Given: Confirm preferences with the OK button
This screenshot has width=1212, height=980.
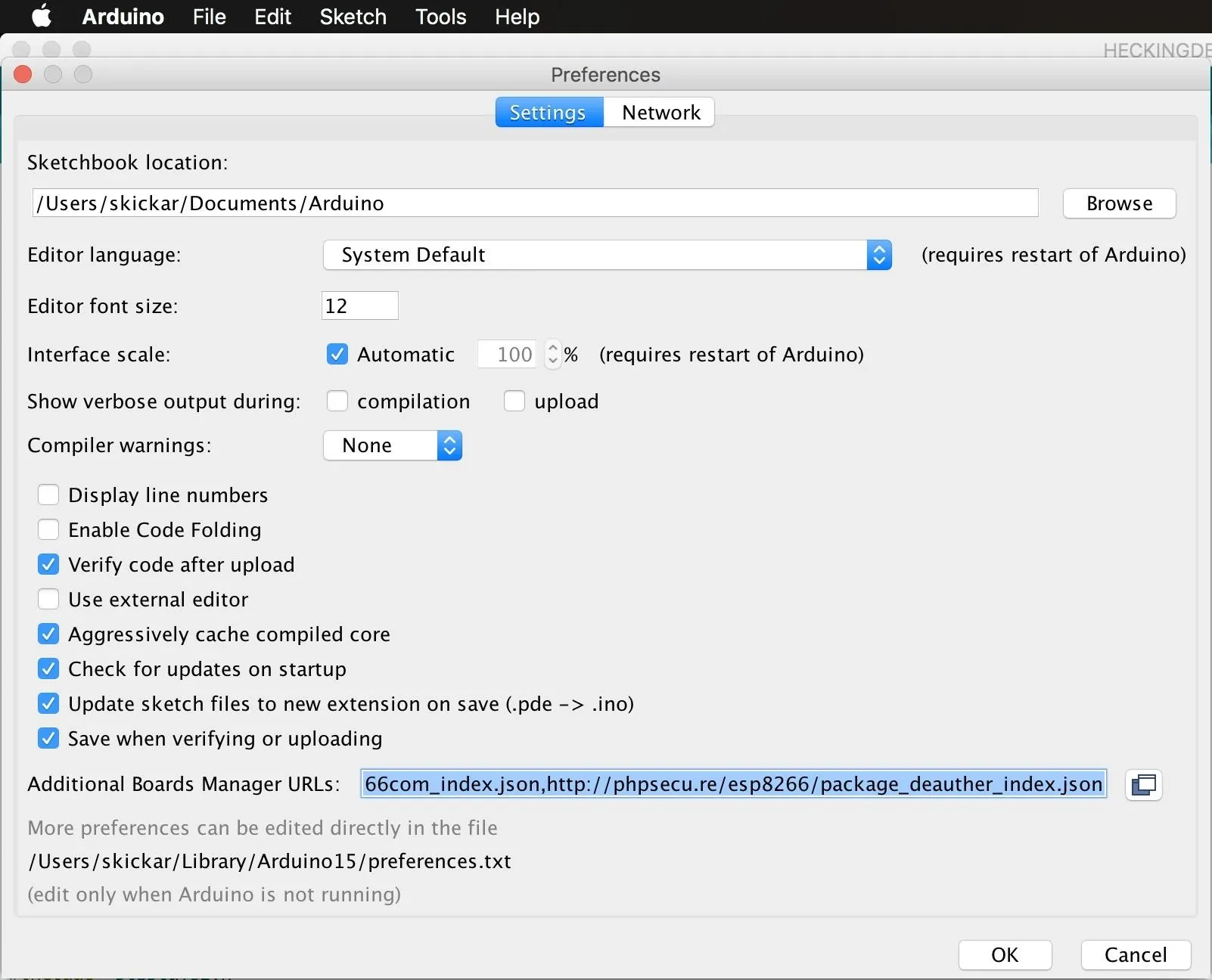Looking at the screenshot, I should (1005, 955).
